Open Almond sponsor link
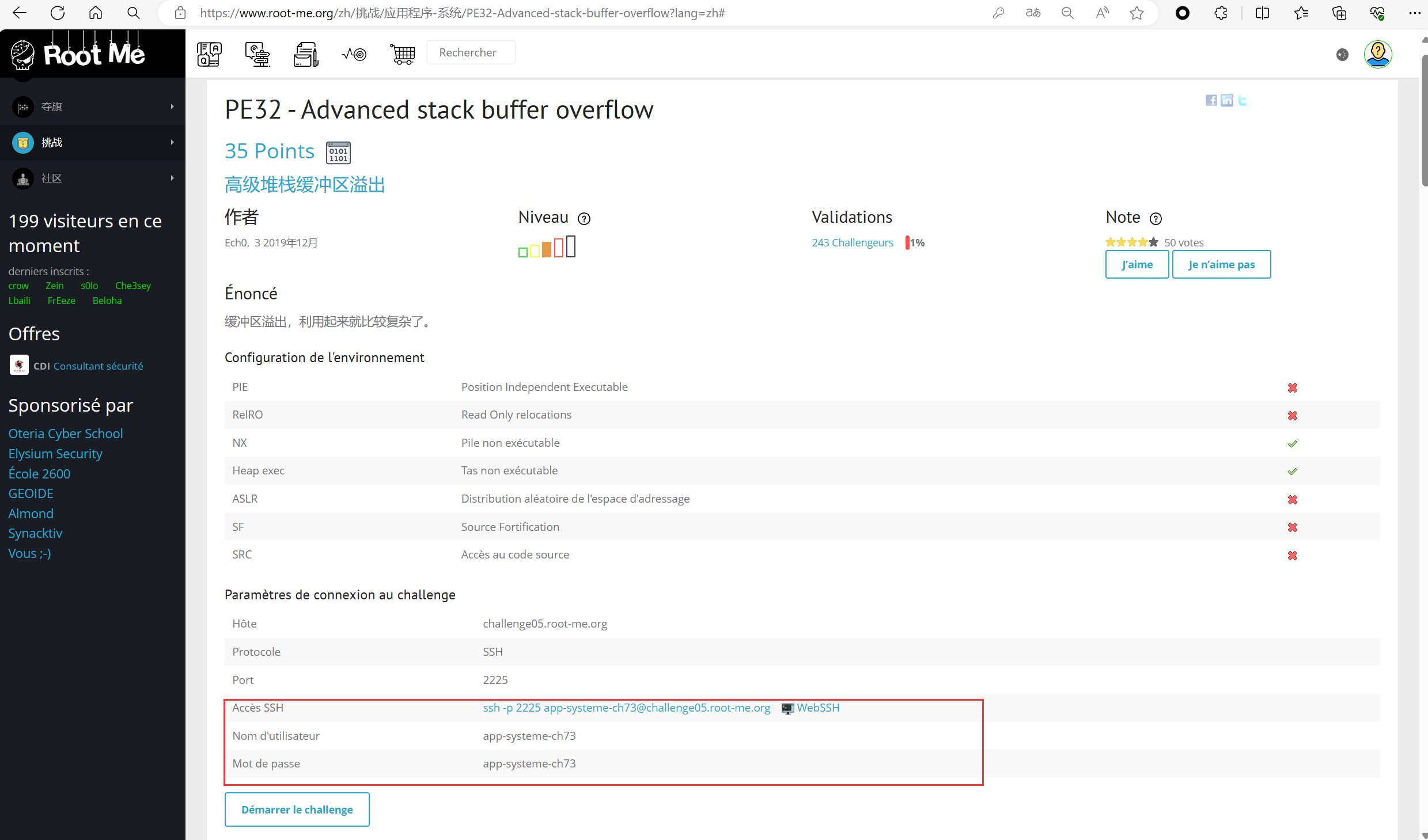The height and width of the screenshot is (840, 1428). 31,514
